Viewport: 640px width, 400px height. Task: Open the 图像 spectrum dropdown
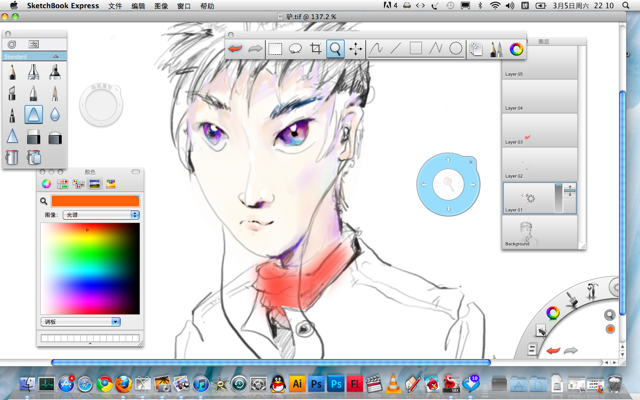101,215
